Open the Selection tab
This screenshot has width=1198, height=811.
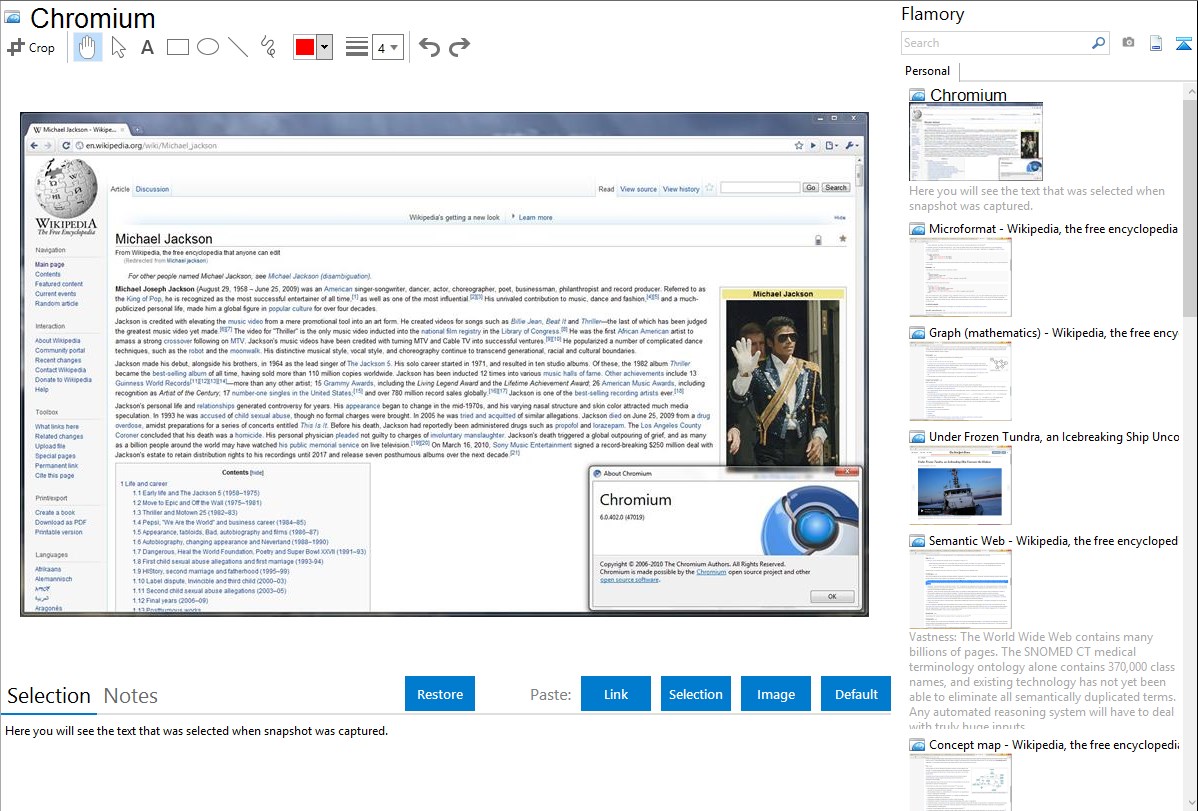(49, 696)
